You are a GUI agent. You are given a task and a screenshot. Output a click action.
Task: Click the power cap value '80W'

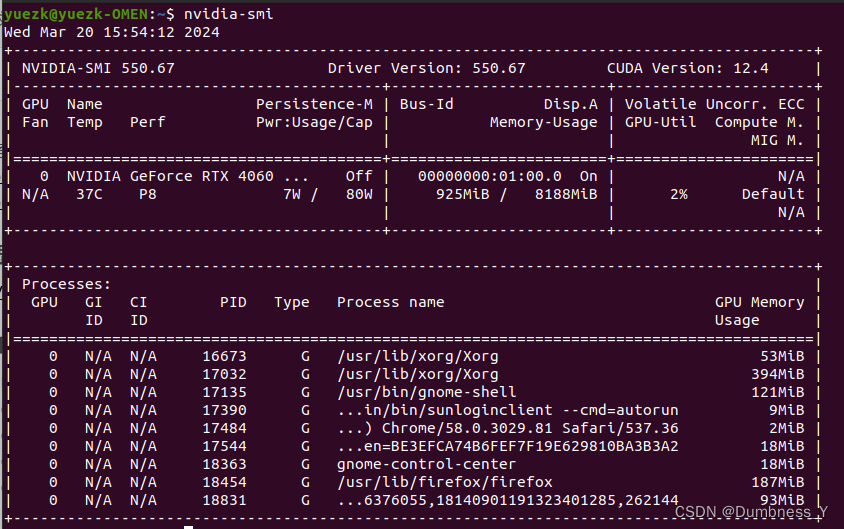click(359, 194)
